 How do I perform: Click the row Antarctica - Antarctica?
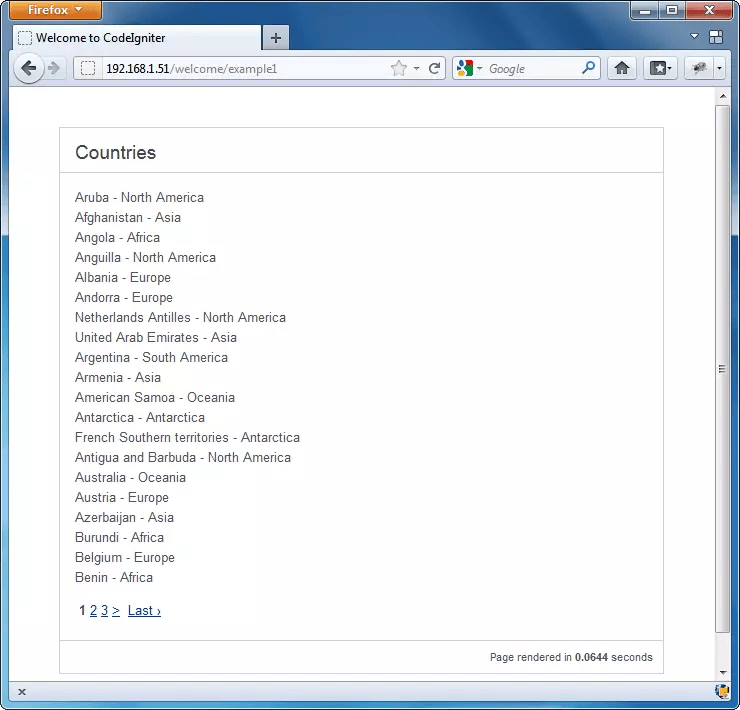pos(140,417)
